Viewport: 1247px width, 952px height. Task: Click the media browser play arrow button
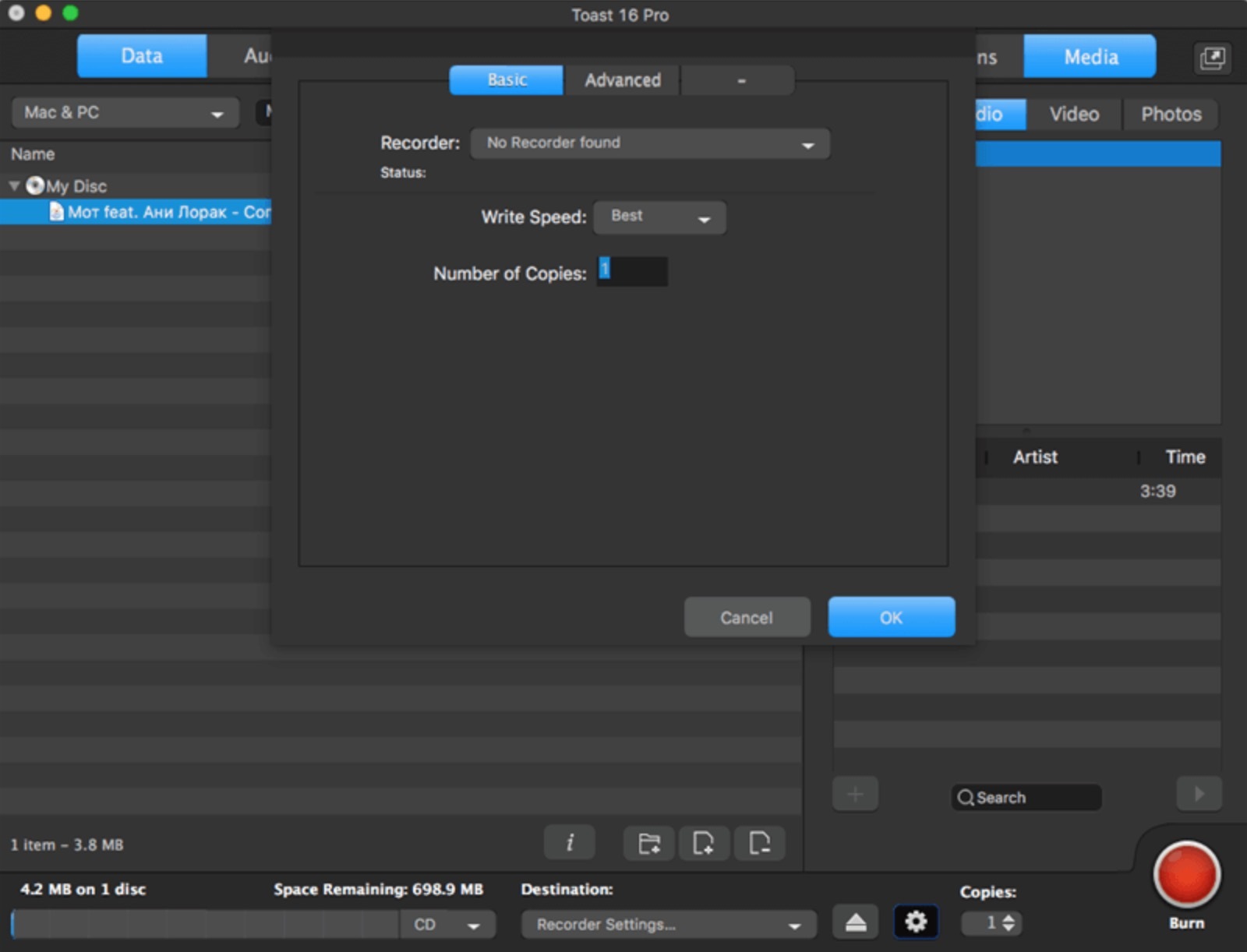[1199, 794]
